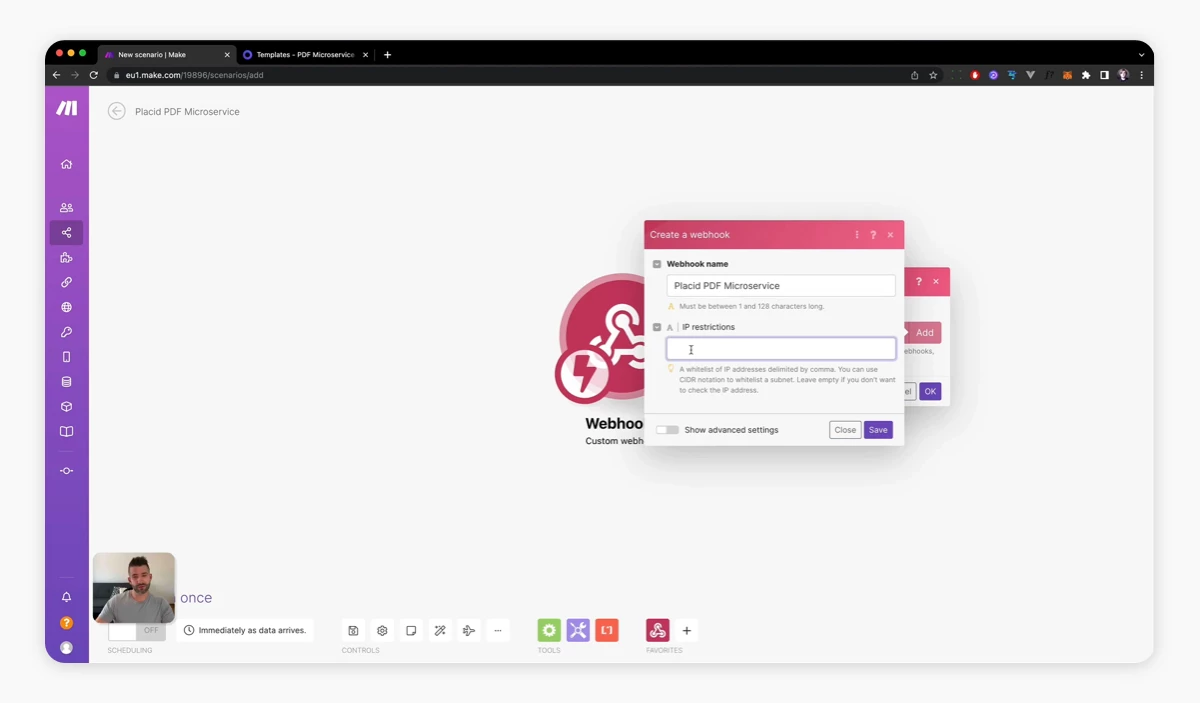The image size is (1200, 703).
Task: Bookmark this page with the star icon
Action: click(933, 75)
